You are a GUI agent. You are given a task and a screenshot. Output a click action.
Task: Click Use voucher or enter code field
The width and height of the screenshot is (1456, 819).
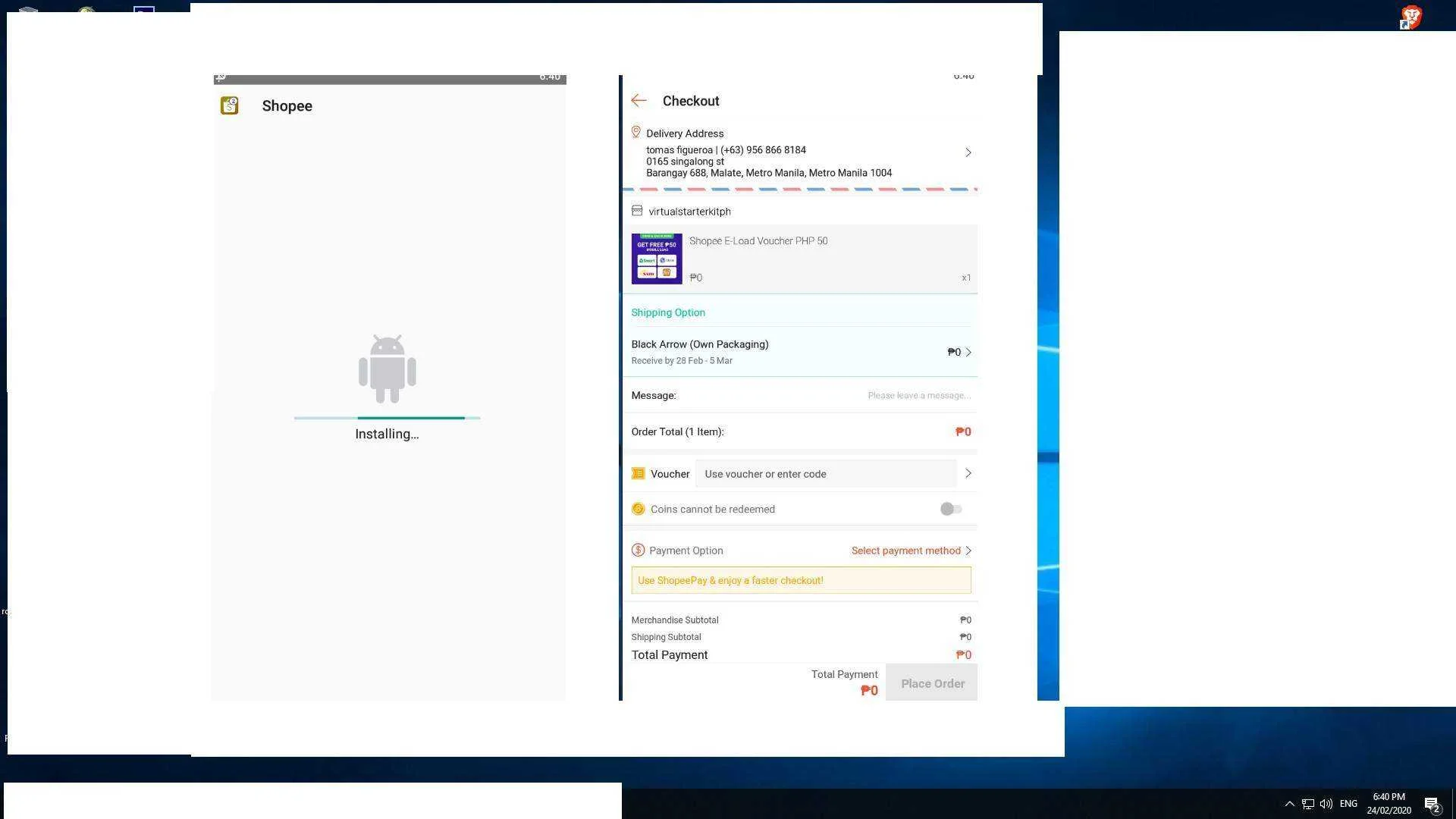pos(826,474)
